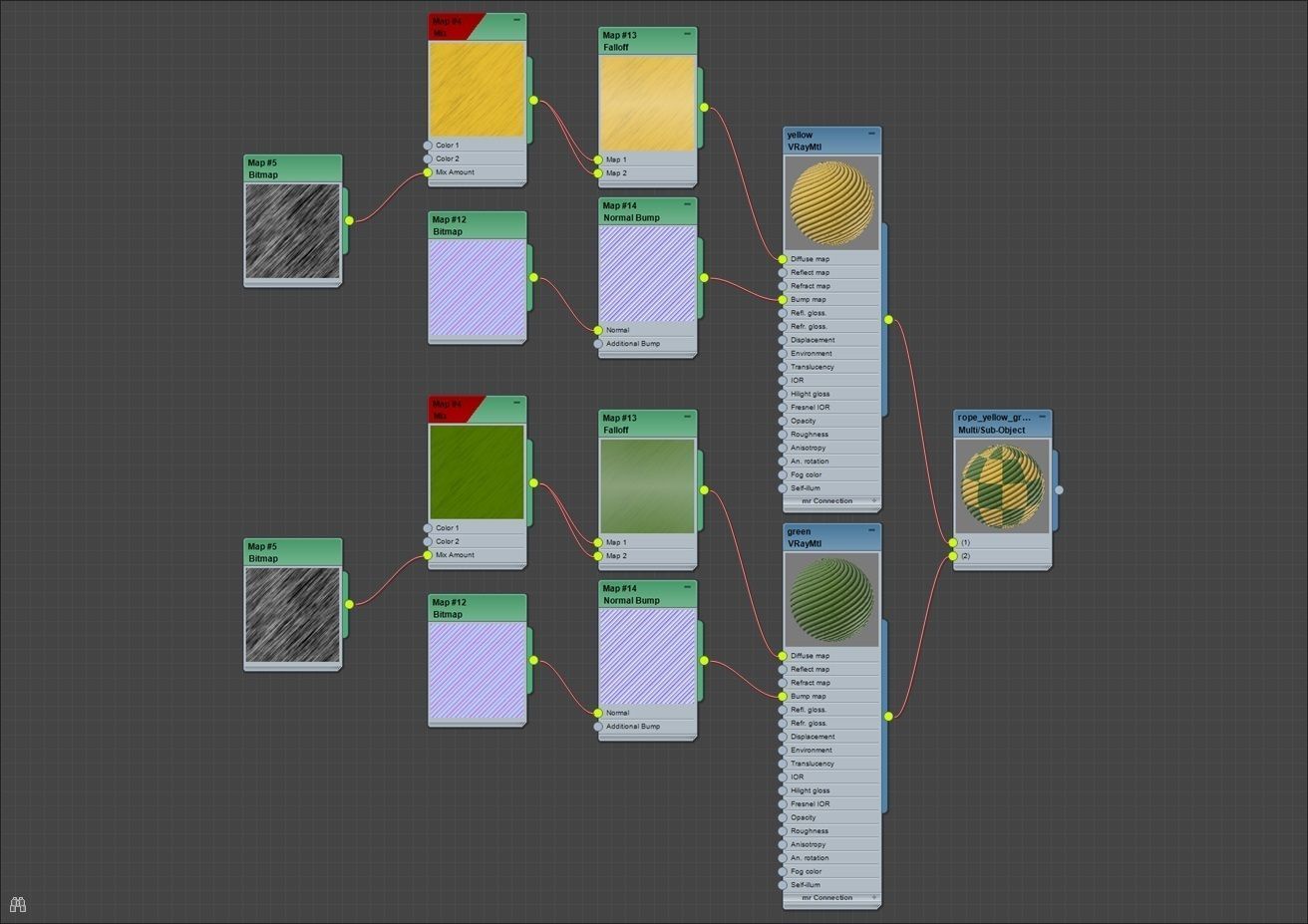Open the checkered Multi/Sub-Object sphere preview
Image resolution: width=1308 pixels, height=924 pixels.
(1002, 485)
